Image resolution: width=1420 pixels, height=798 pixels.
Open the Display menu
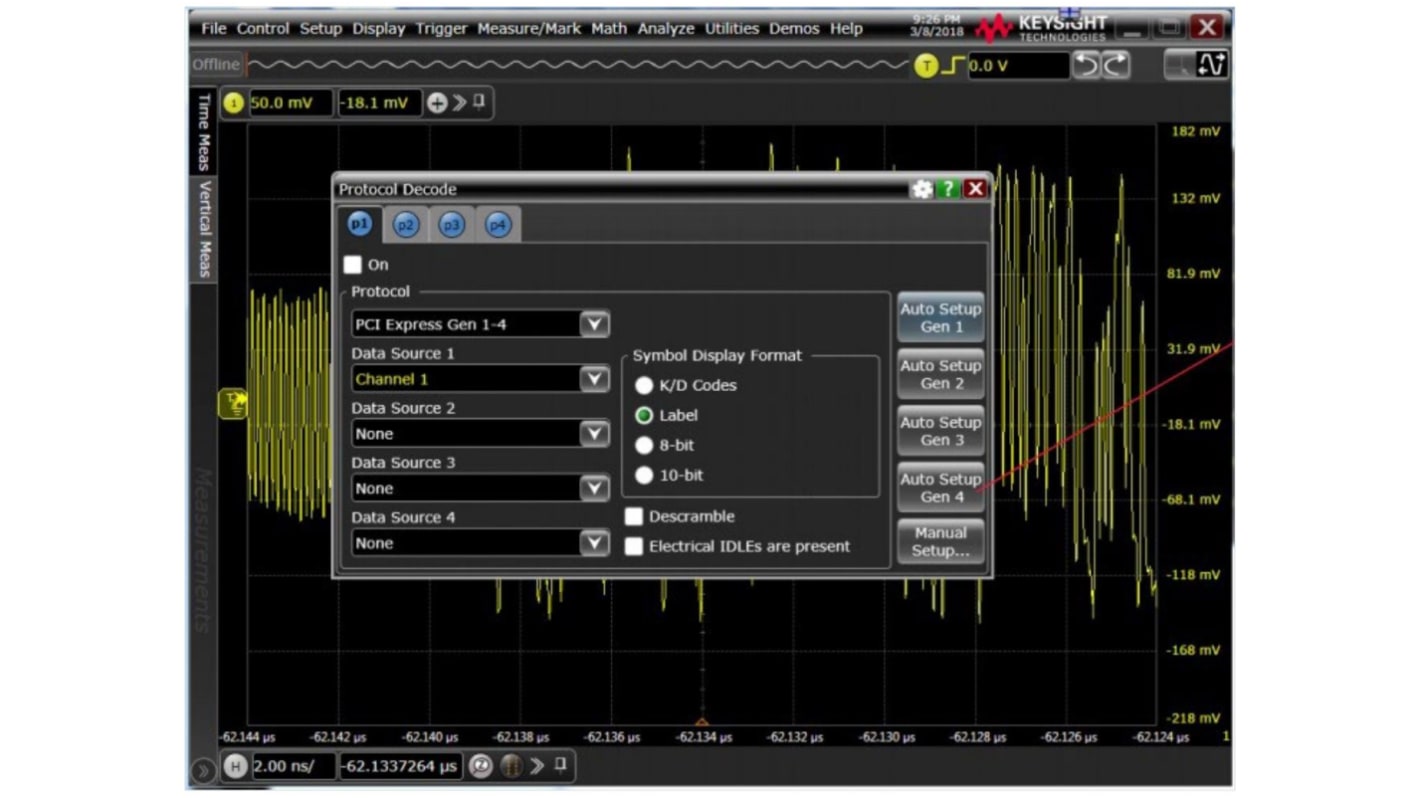pyautogui.click(x=379, y=28)
